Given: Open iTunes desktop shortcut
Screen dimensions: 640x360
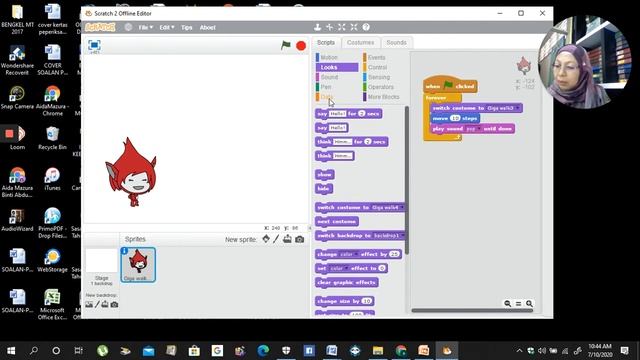Looking at the screenshot, I should (52, 180).
